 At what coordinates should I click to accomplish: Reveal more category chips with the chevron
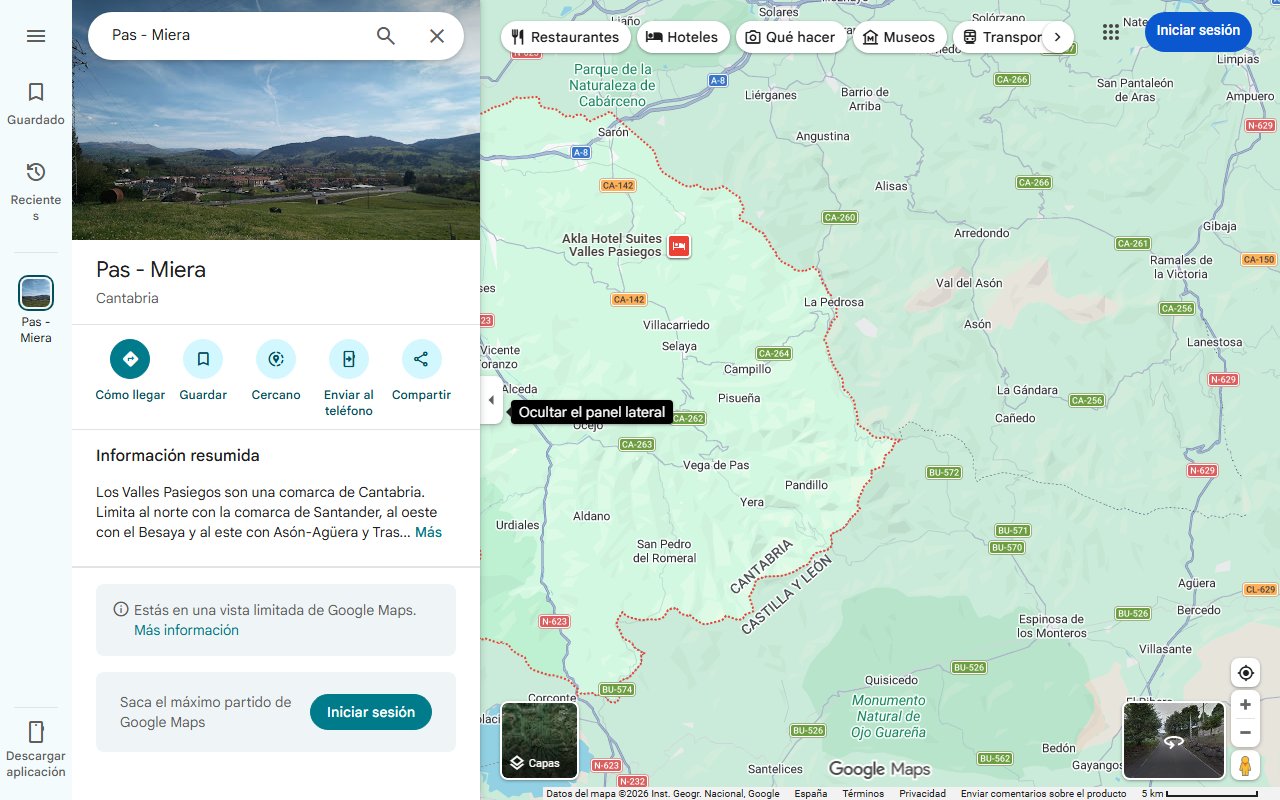pos(1057,35)
